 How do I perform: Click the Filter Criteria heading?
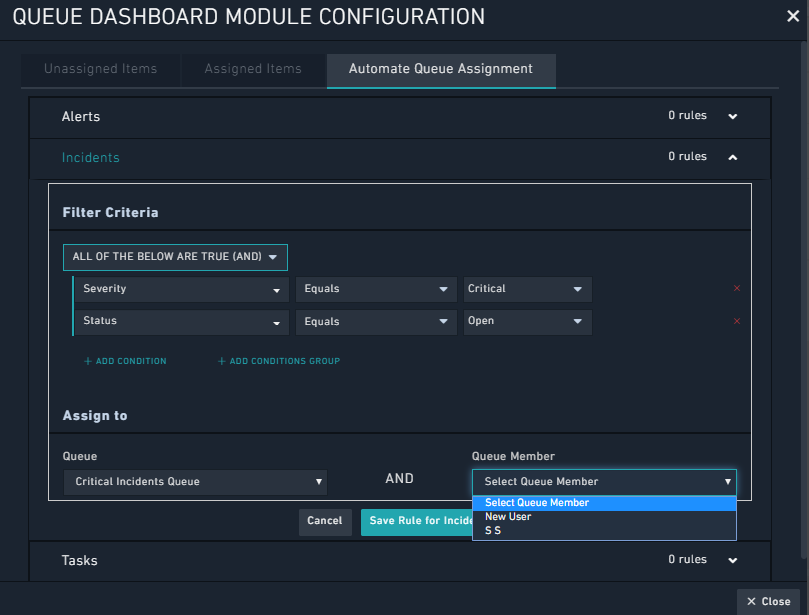[110, 213]
